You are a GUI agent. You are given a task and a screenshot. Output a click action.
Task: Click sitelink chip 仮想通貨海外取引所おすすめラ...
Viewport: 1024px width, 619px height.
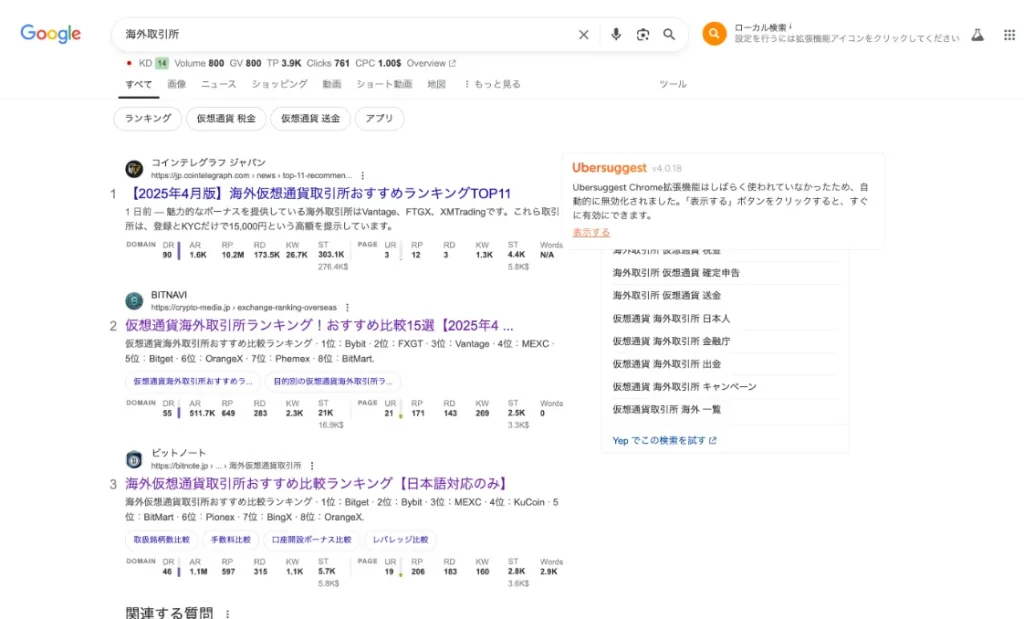193,381
